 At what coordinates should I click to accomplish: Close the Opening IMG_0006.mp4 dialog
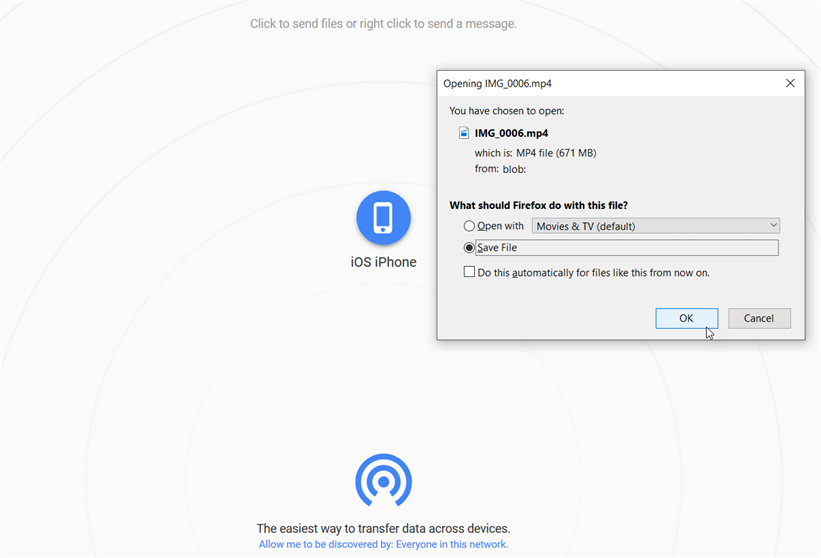click(x=790, y=84)
